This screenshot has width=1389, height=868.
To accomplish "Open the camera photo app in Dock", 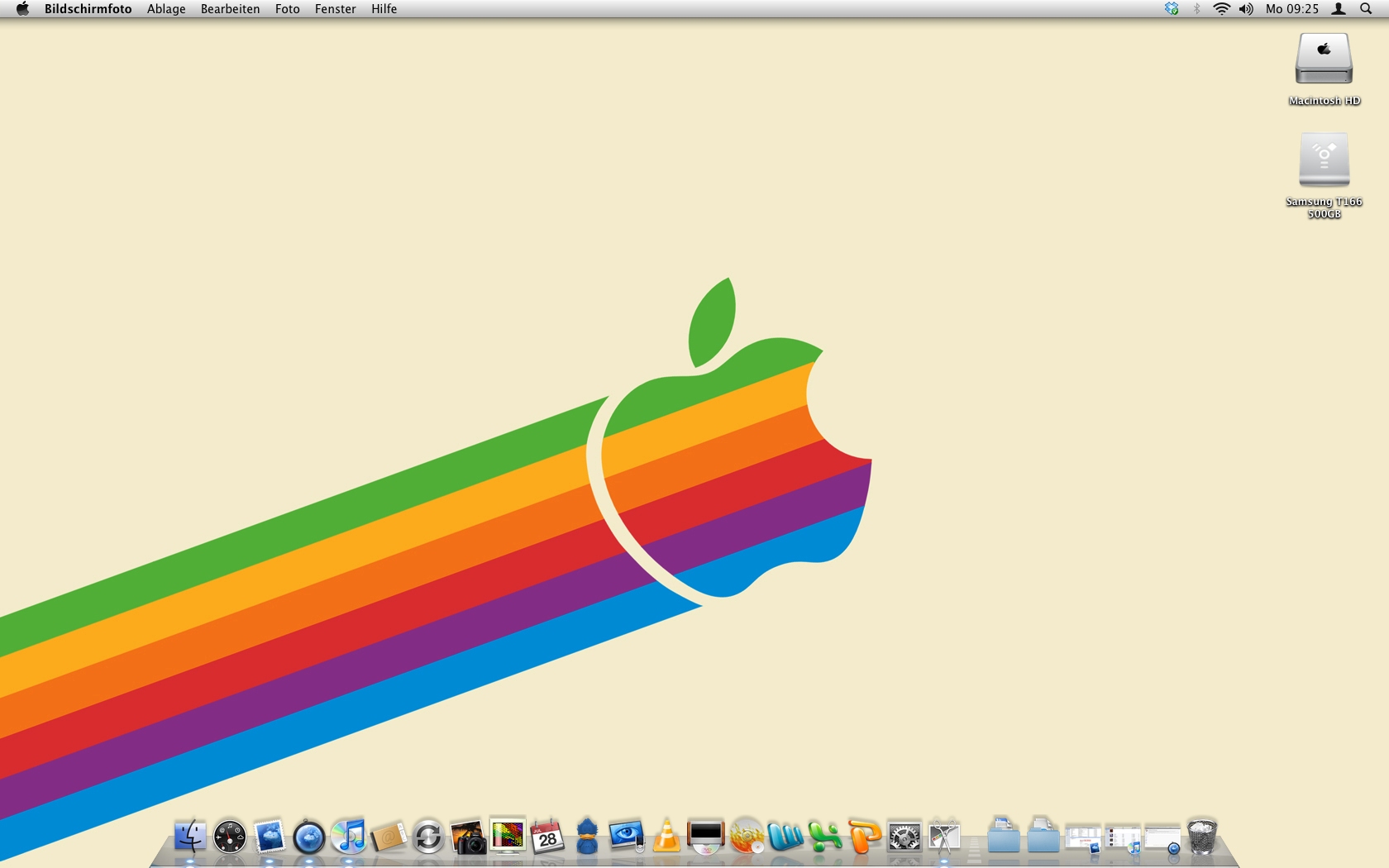I will 468,837.
